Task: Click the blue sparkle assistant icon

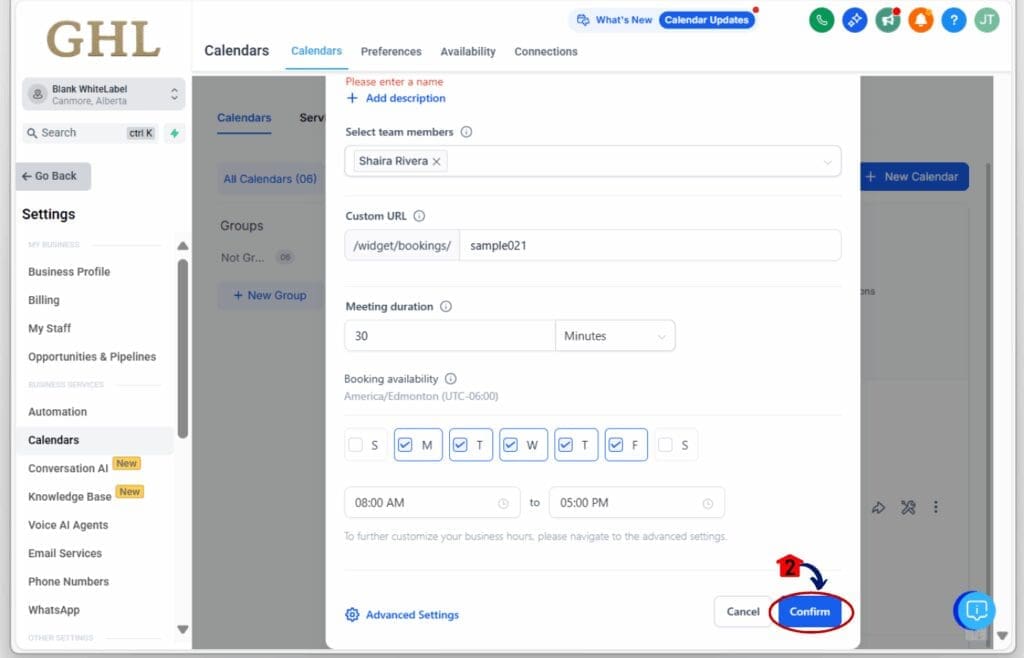Action: point(854,20)
